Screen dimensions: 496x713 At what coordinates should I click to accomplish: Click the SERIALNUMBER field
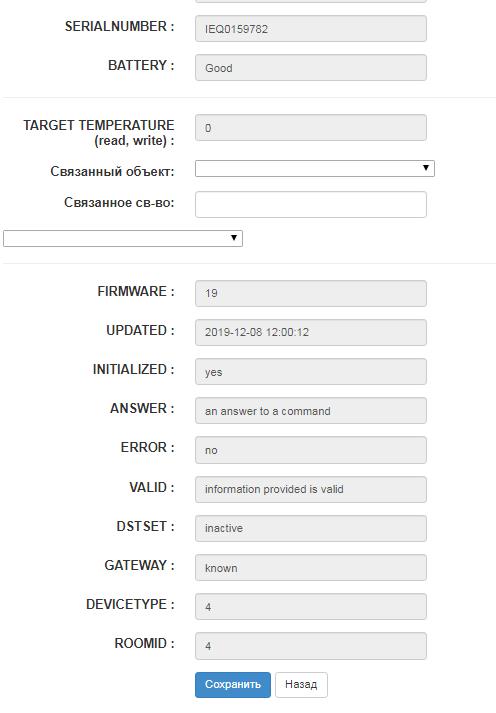click(x=311, y=29)
